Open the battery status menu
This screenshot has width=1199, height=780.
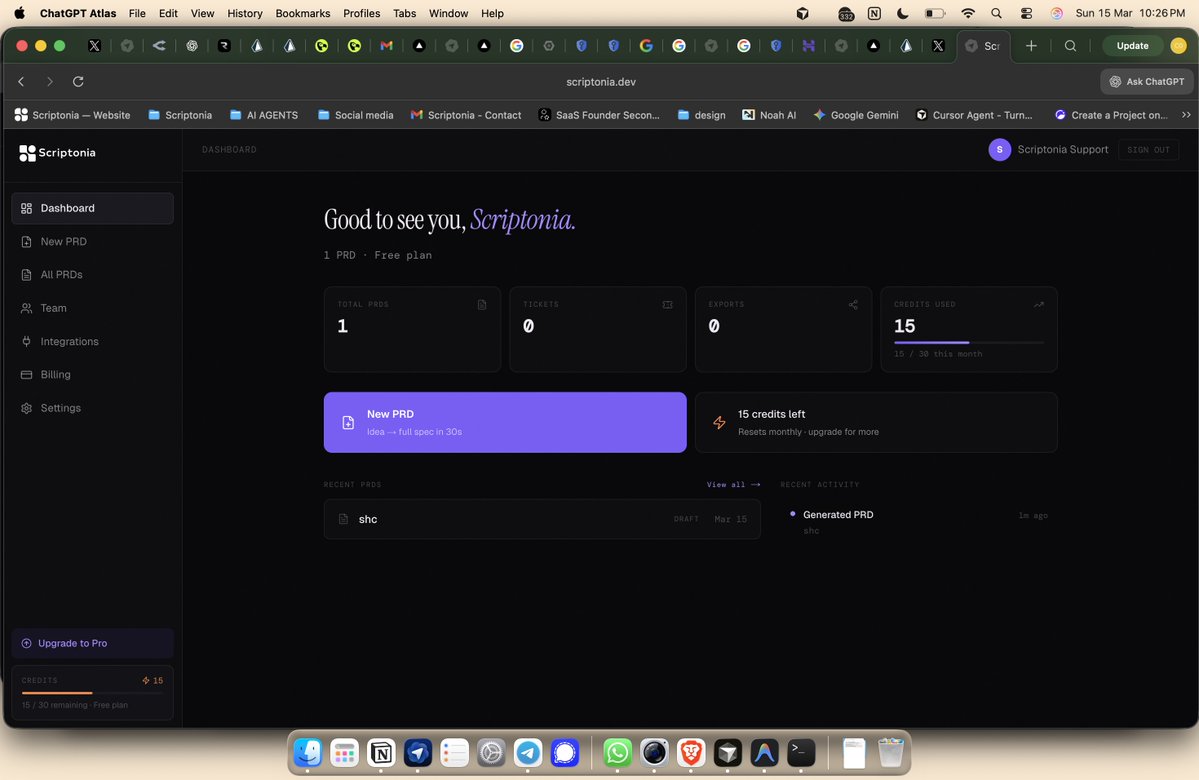click(x=934, y=13)
